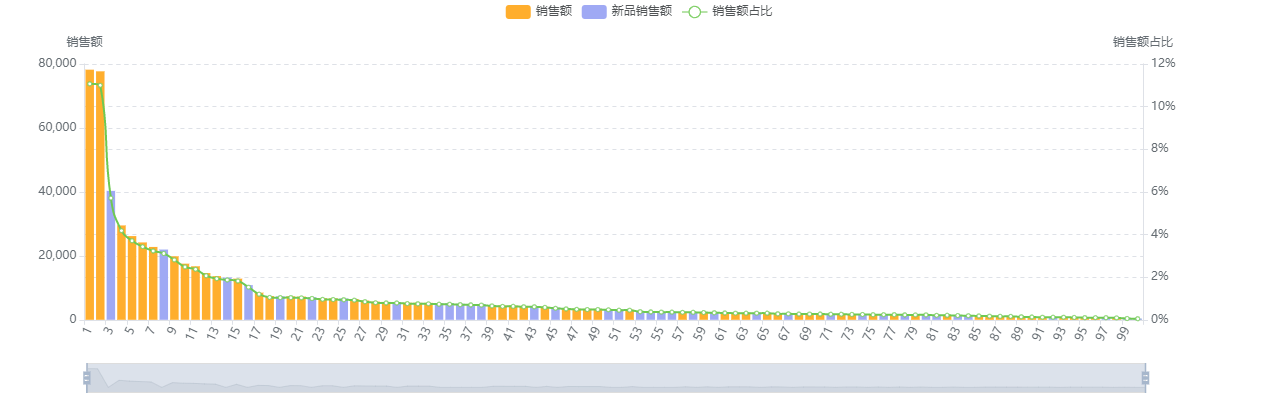Screen dimensions: 1278x400
Task: Click the orange 销售额 legend color swatch
Action: 518,12
